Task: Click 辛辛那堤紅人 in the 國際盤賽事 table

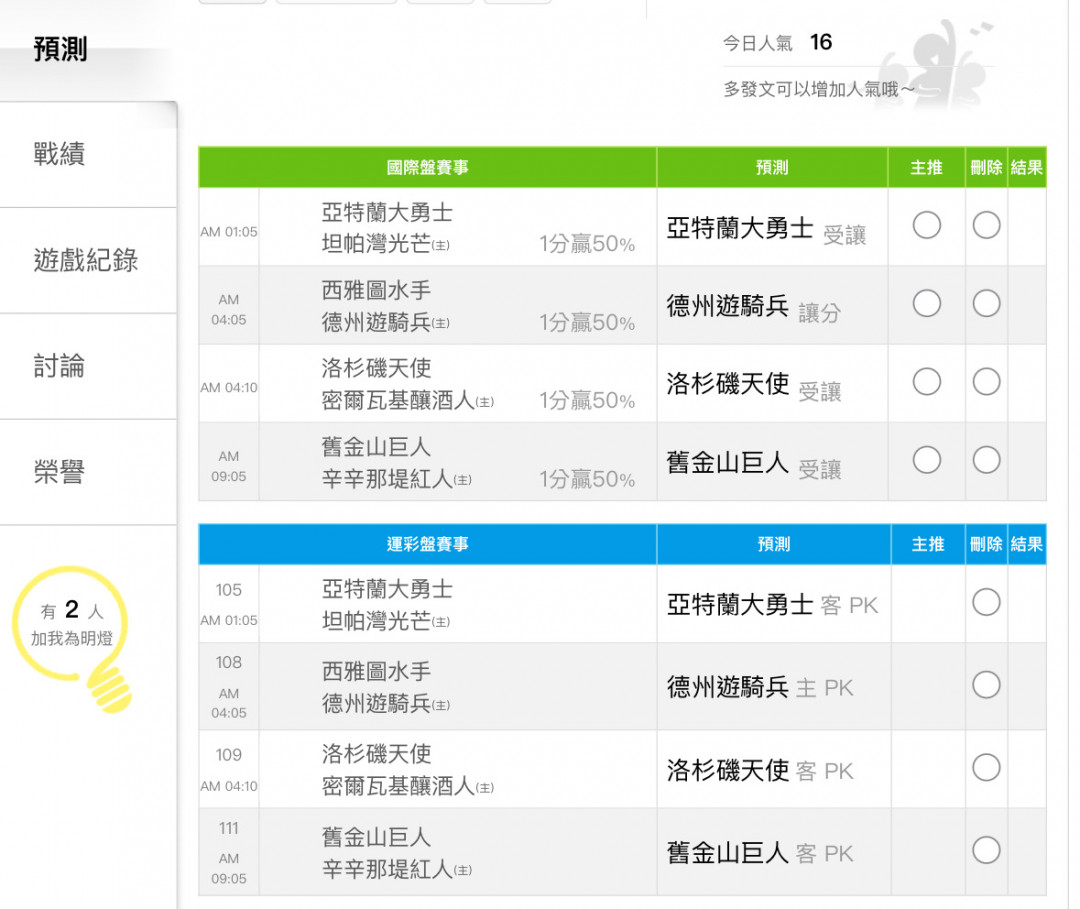Action: tap(397, 479)
